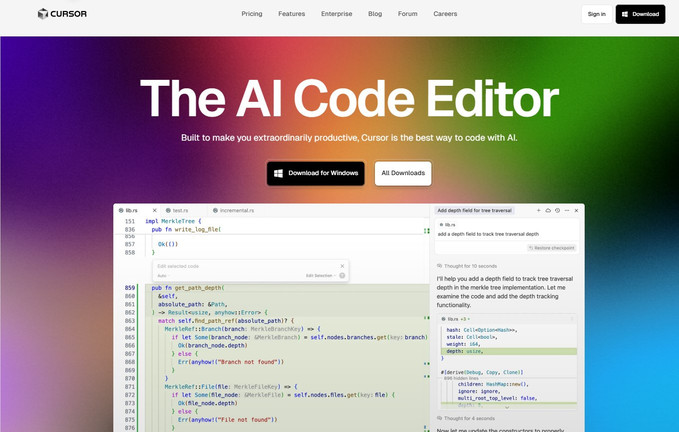Click the green diff indicator icon in editor
The width and height of the screenshot is (679, 432).
click(427, 231)
